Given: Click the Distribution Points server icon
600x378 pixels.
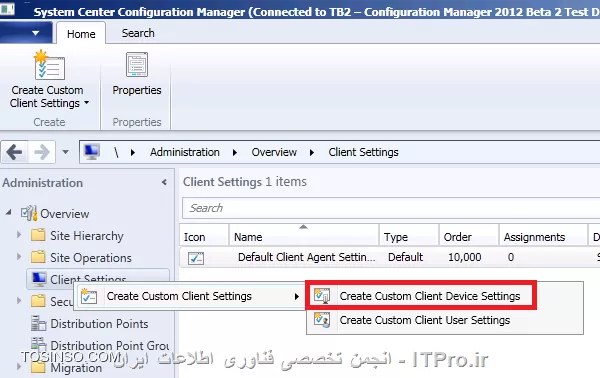Looking at the screenshot, I should tap(38, 323).
